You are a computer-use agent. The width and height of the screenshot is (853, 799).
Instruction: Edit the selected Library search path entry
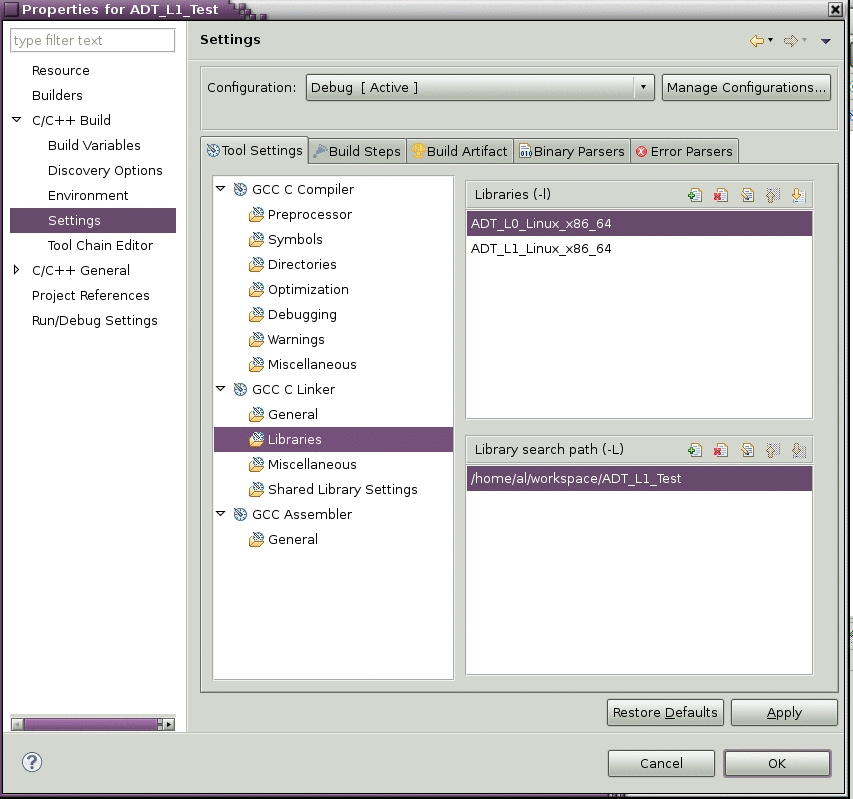pos(747,450)
